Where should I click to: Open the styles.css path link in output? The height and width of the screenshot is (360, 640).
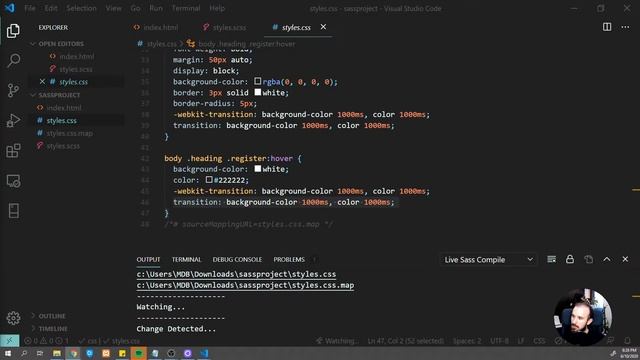coord(236,274)
